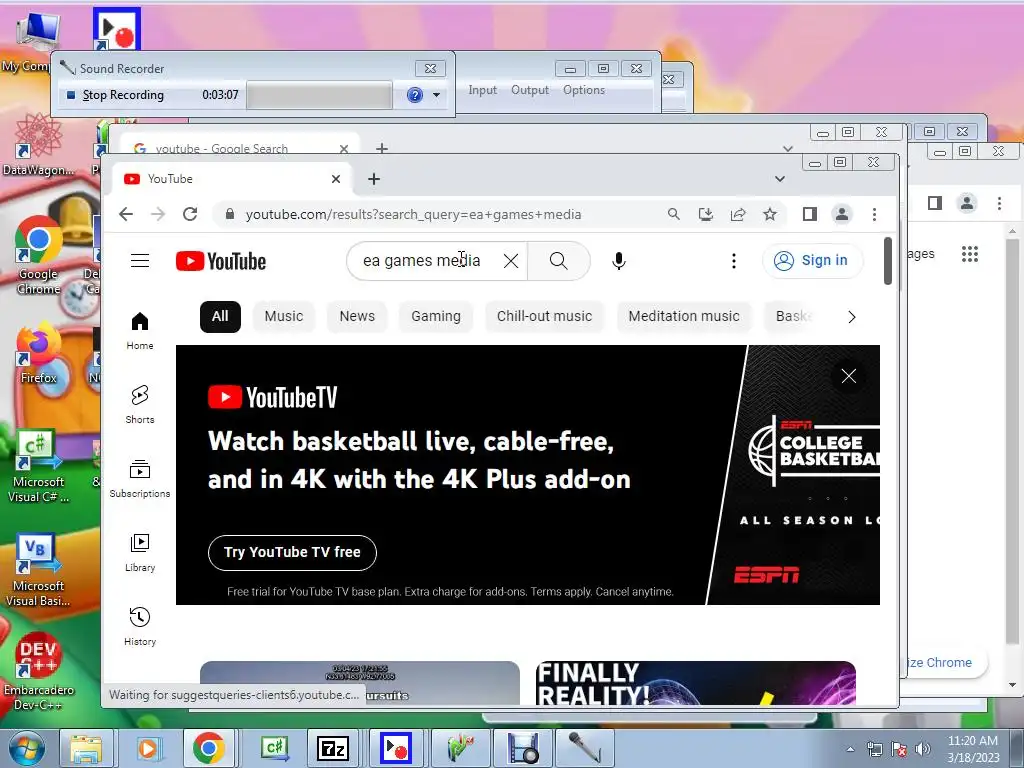Select the Music filter chip
Screen dimensions: 1024x768
pos(283,317)
